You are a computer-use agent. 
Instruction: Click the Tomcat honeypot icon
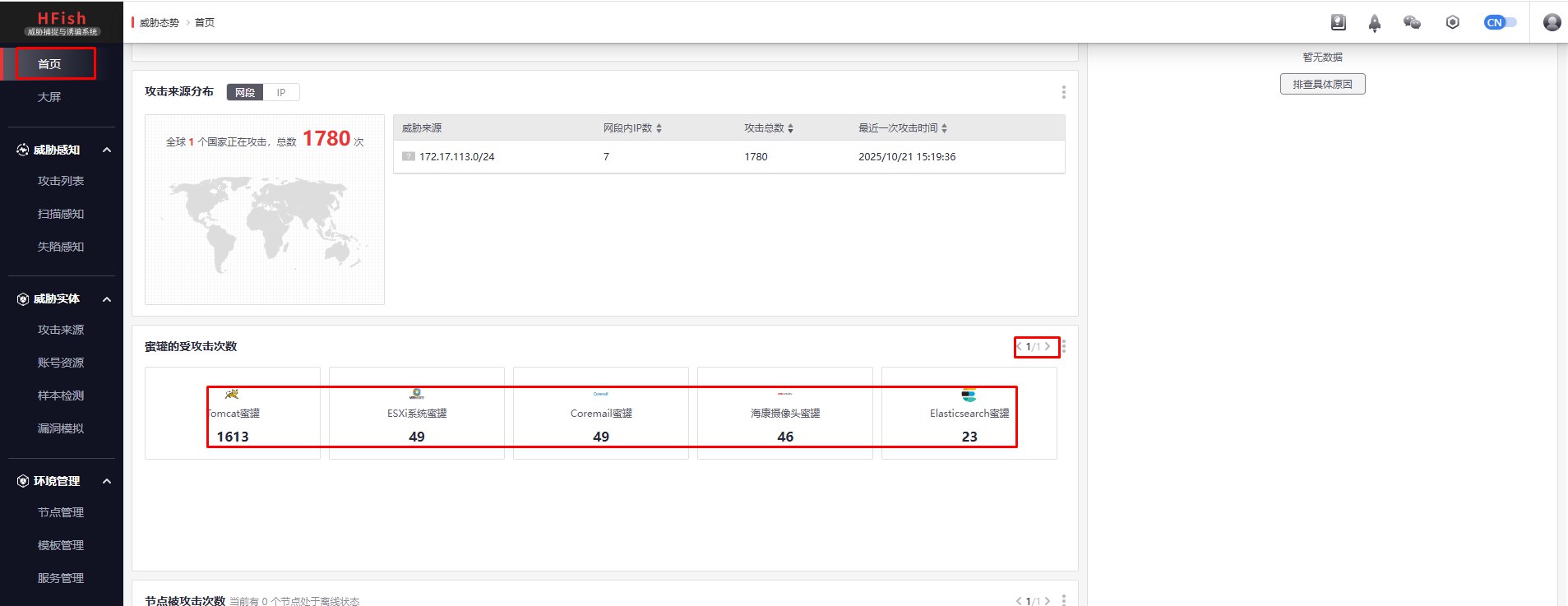pos(232,394)
